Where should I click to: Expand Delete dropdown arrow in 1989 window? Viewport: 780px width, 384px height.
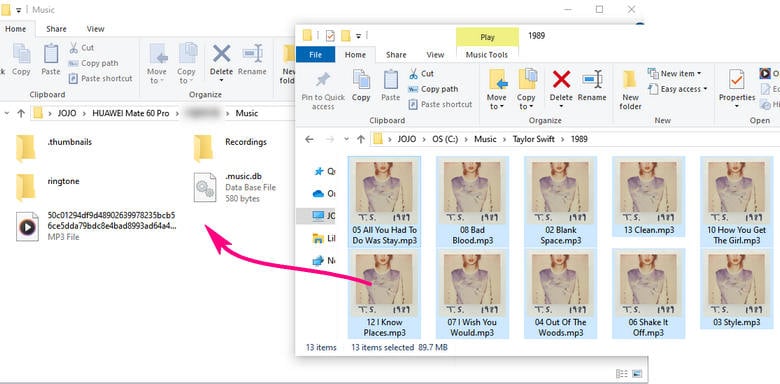(x=561, y=106)
